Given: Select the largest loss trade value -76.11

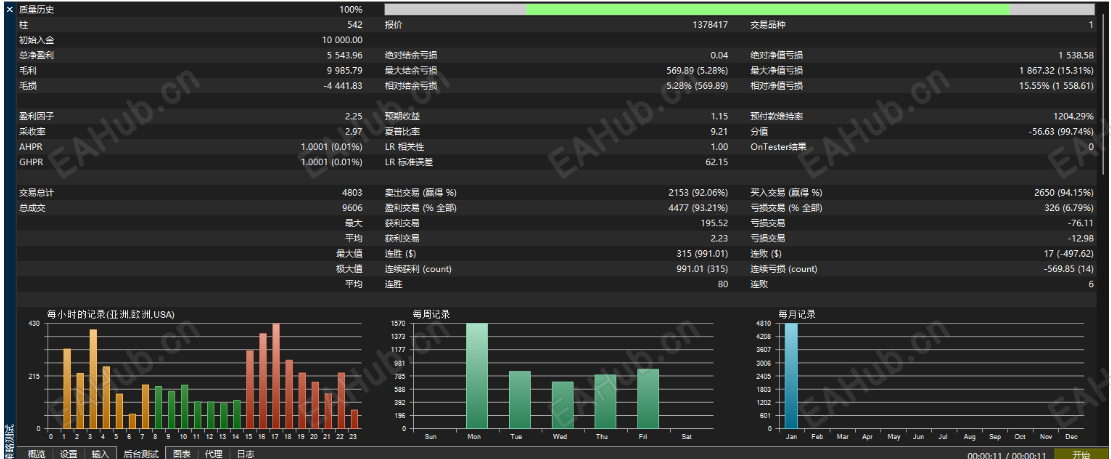Looking at the screenshot, I should (x=1080, y=223).
